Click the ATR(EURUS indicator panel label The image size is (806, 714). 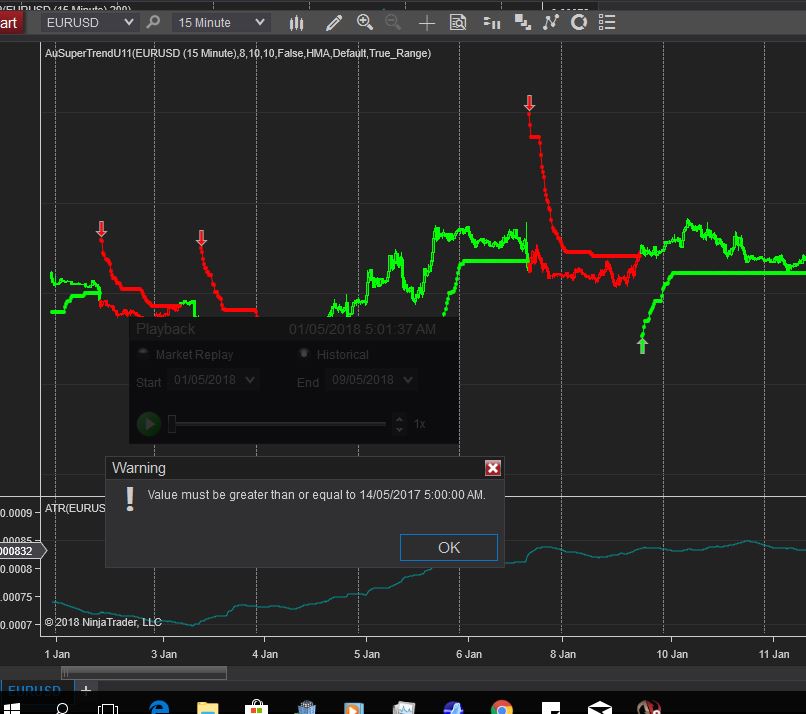[75, 508]
